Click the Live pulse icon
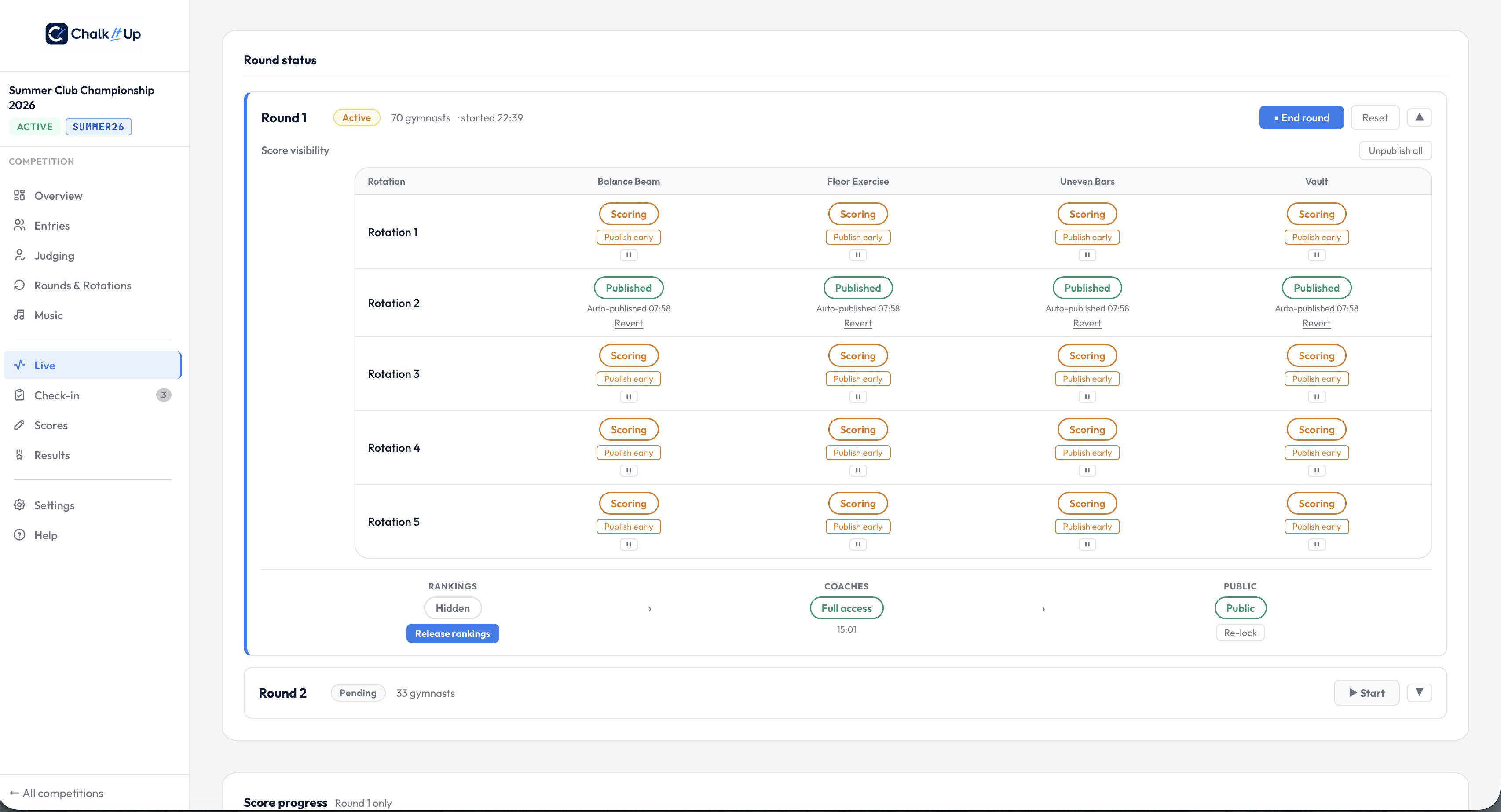Screen dimensions: 1501x812 tap(19, 365)
